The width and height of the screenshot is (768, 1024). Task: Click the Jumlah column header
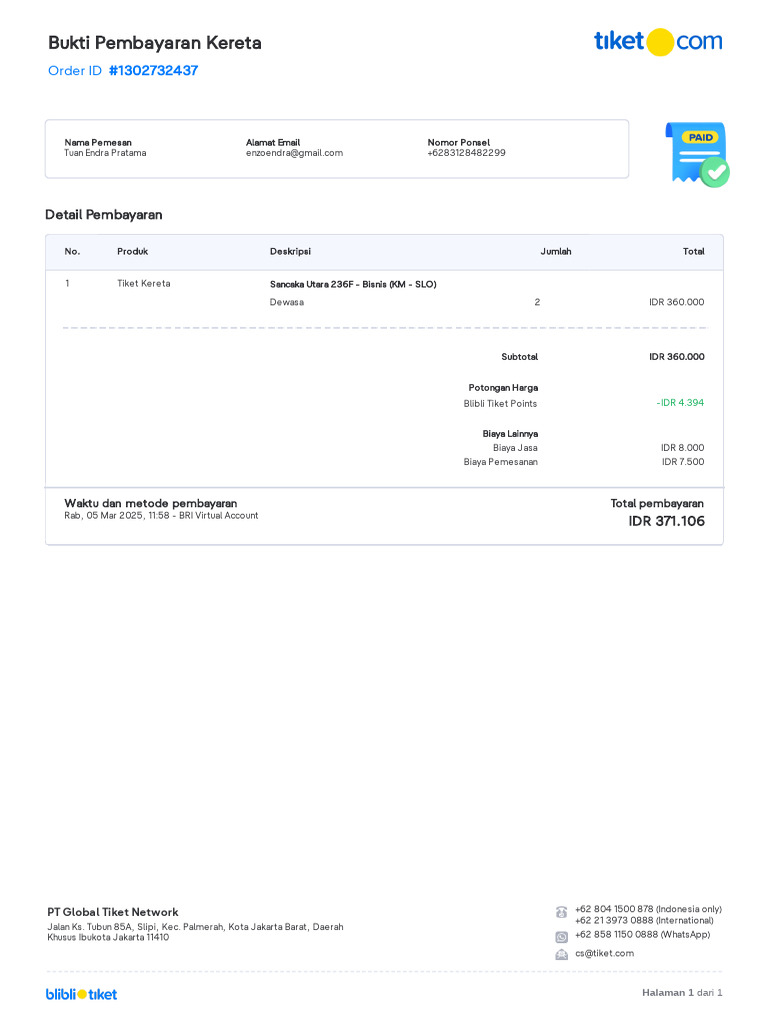coord(556,251)
